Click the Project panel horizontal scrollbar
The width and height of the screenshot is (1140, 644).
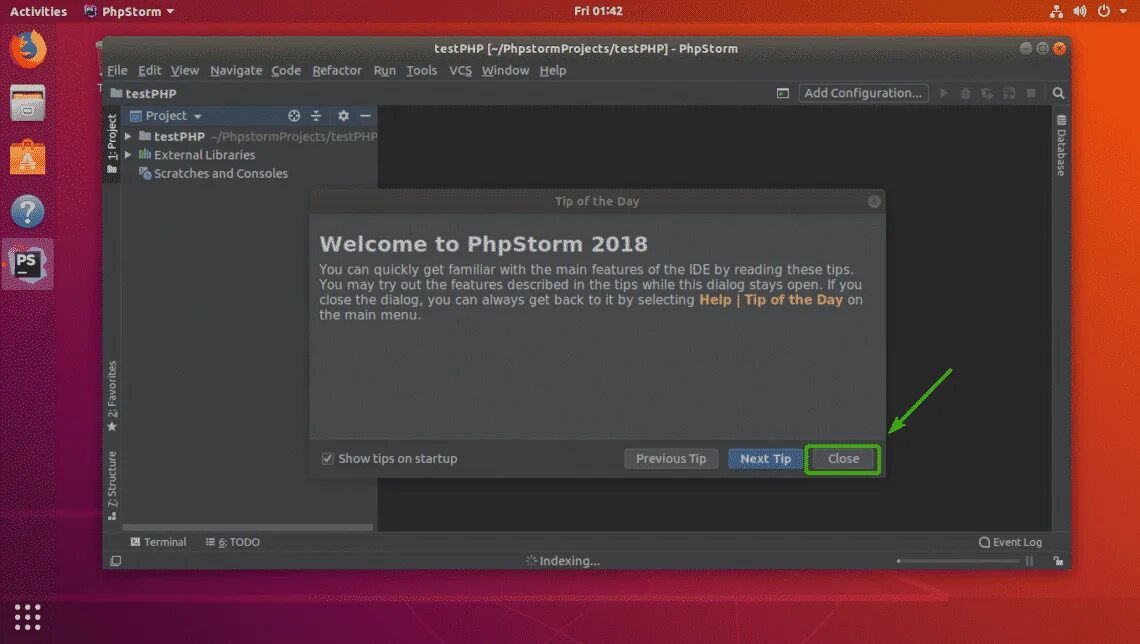tap(248, 527)
